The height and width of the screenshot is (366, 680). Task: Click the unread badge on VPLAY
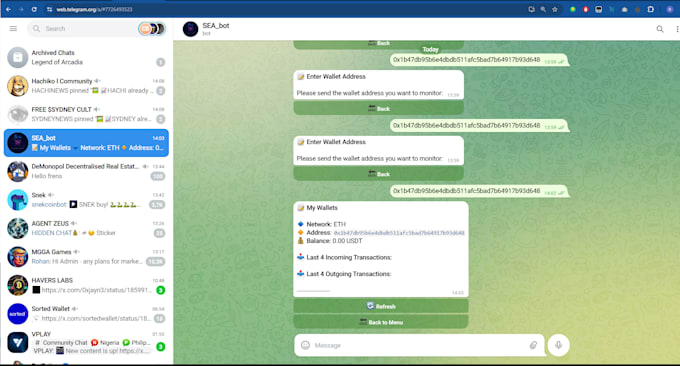click(x=160, y=346)
